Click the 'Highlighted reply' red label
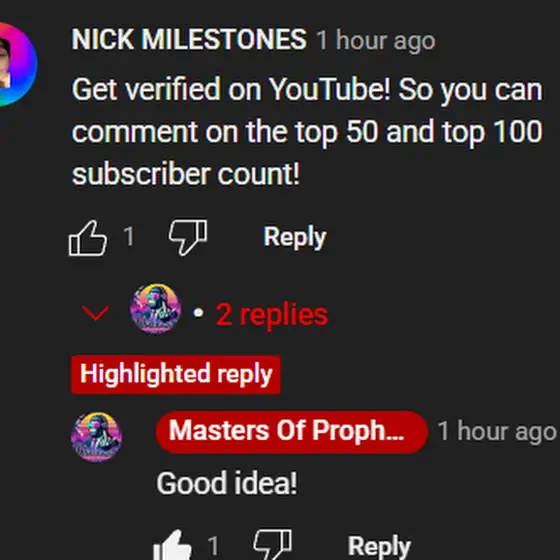This screenshot has width=560, height=560. [176, 375]
